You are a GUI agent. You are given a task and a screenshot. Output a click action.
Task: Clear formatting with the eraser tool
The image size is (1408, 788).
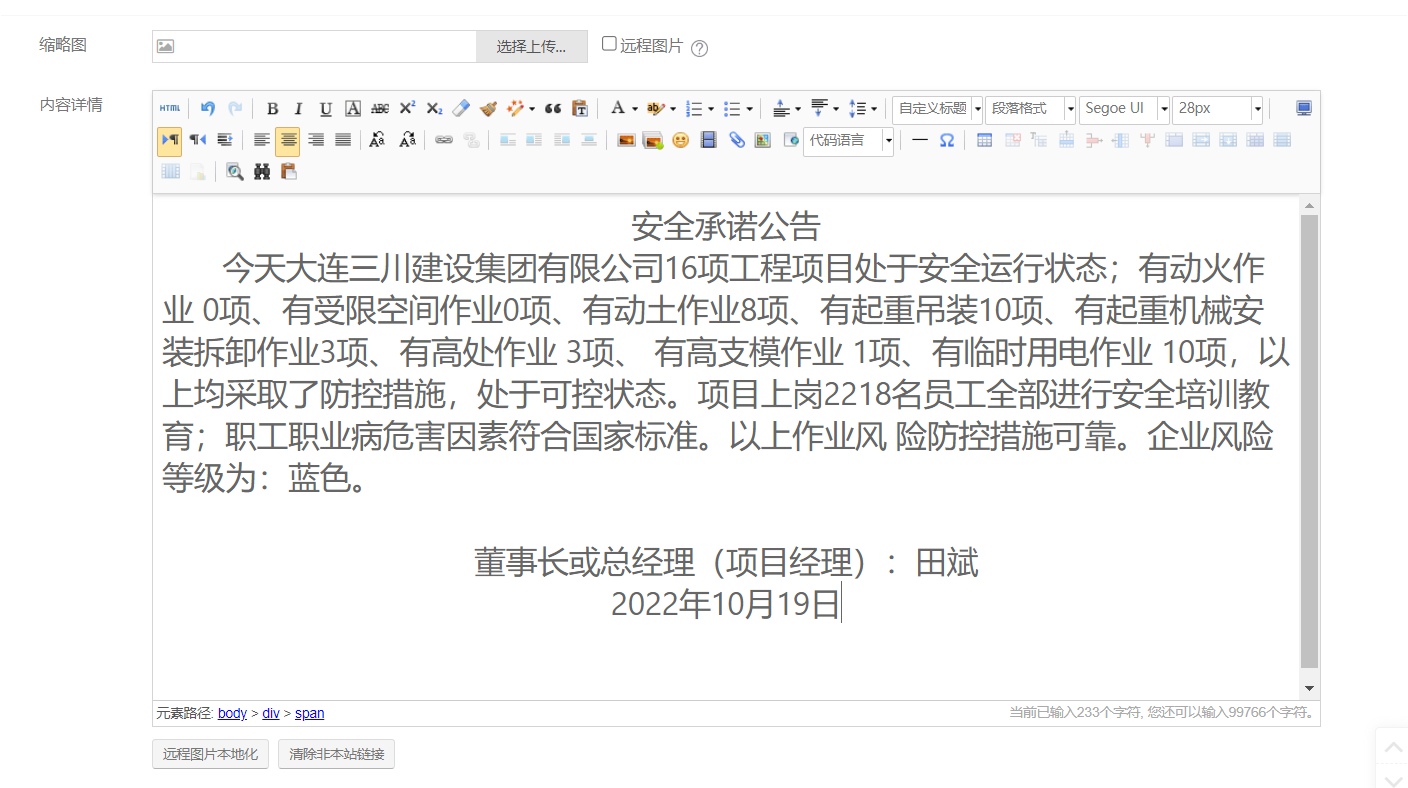(461, 108)
